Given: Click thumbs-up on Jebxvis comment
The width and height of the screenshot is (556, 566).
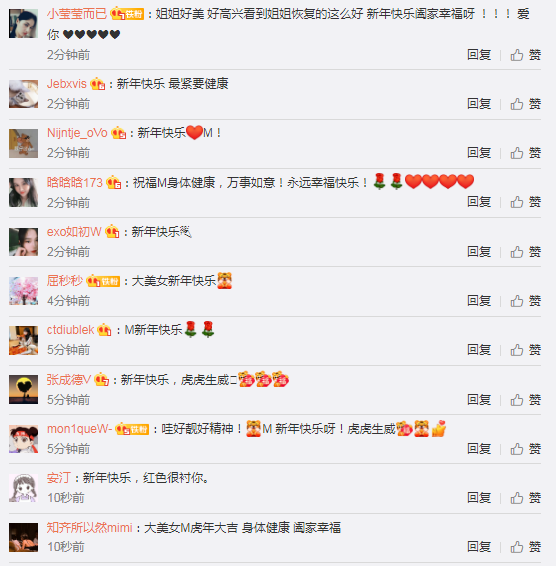Looking at the screenshot, I should click(x=525, y=104).
